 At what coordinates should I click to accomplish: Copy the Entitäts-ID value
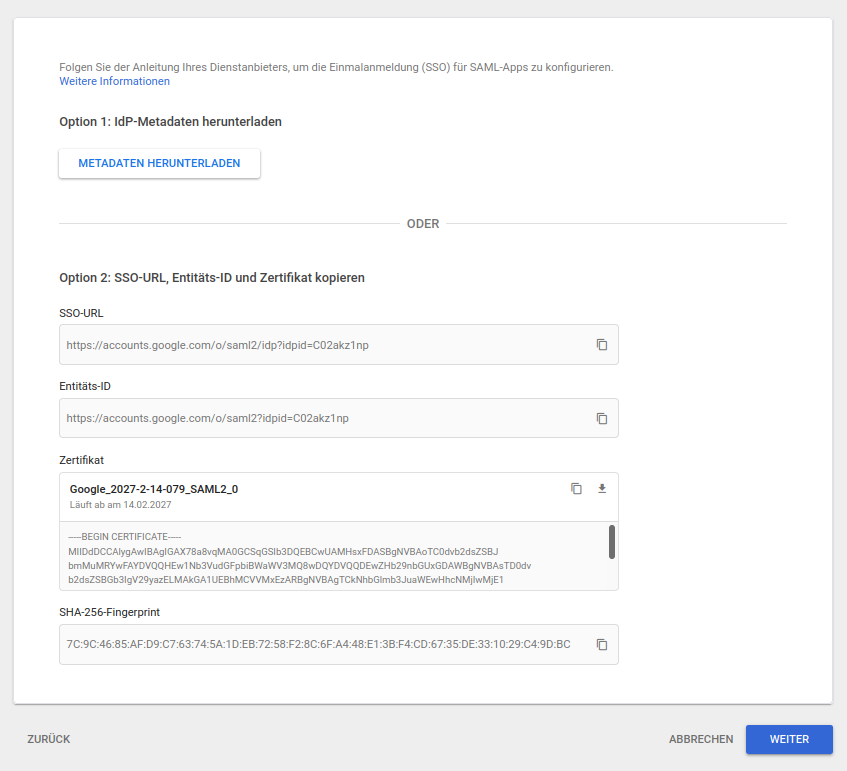pyautogui.click(x=602, y=419)
